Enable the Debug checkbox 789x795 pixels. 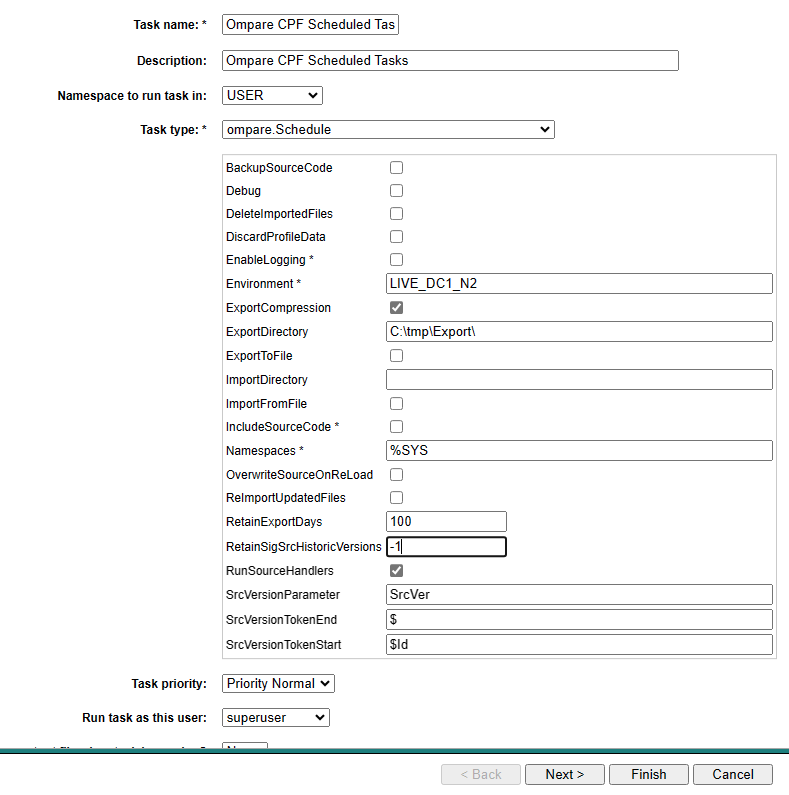(x=397, y=191)
